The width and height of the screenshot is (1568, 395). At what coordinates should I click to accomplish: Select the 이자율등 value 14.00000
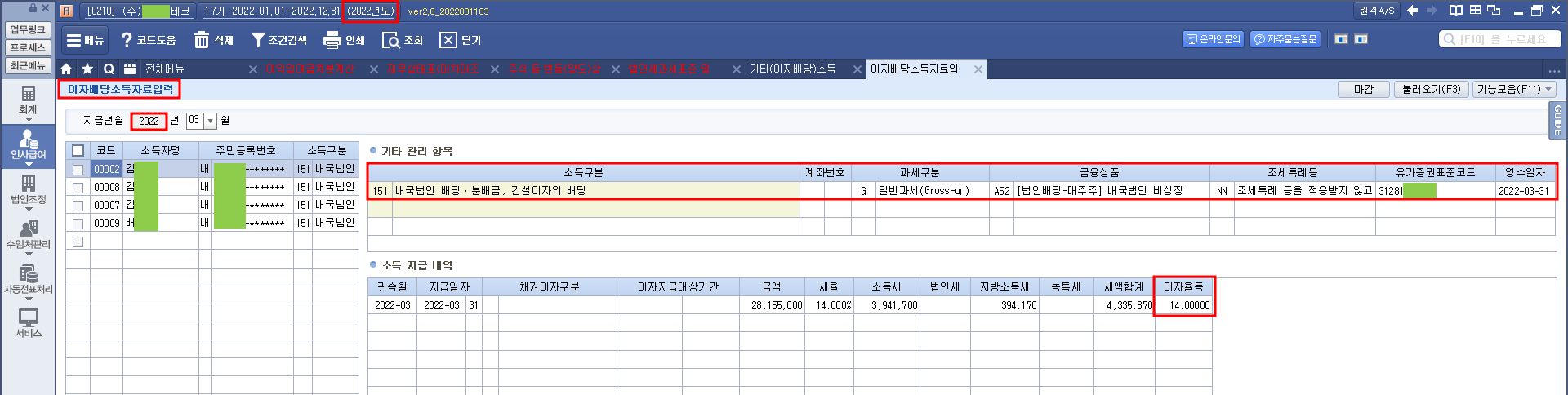[1183, 305]
